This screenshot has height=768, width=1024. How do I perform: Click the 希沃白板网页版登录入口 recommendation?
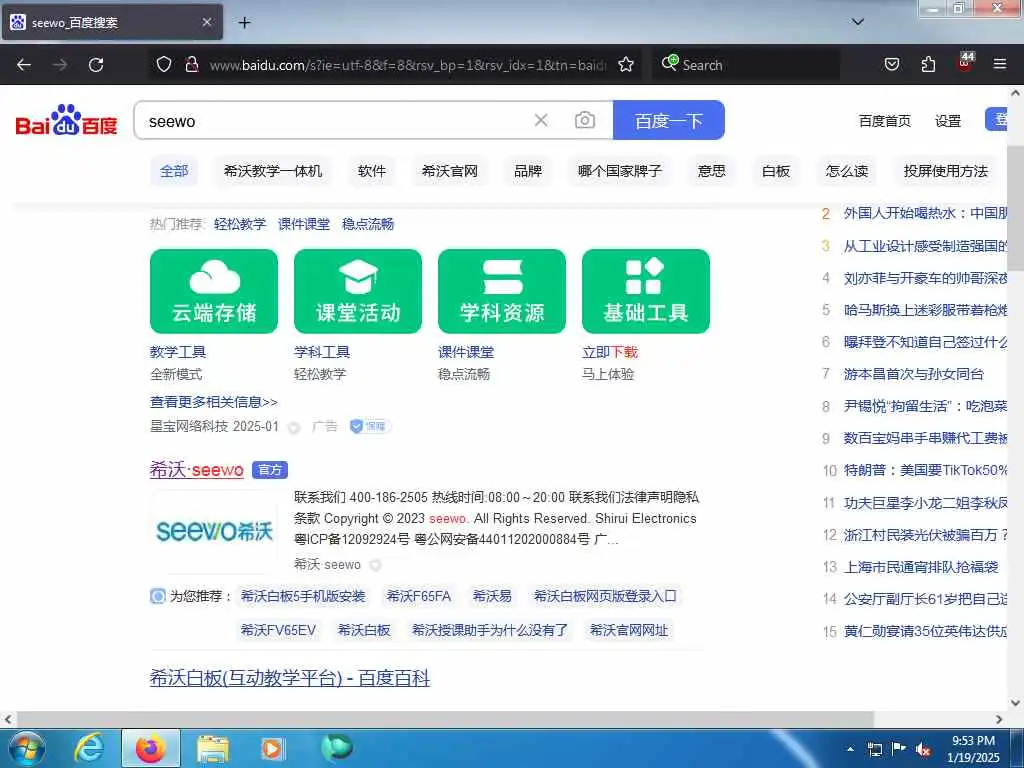(x=605, y=596)
